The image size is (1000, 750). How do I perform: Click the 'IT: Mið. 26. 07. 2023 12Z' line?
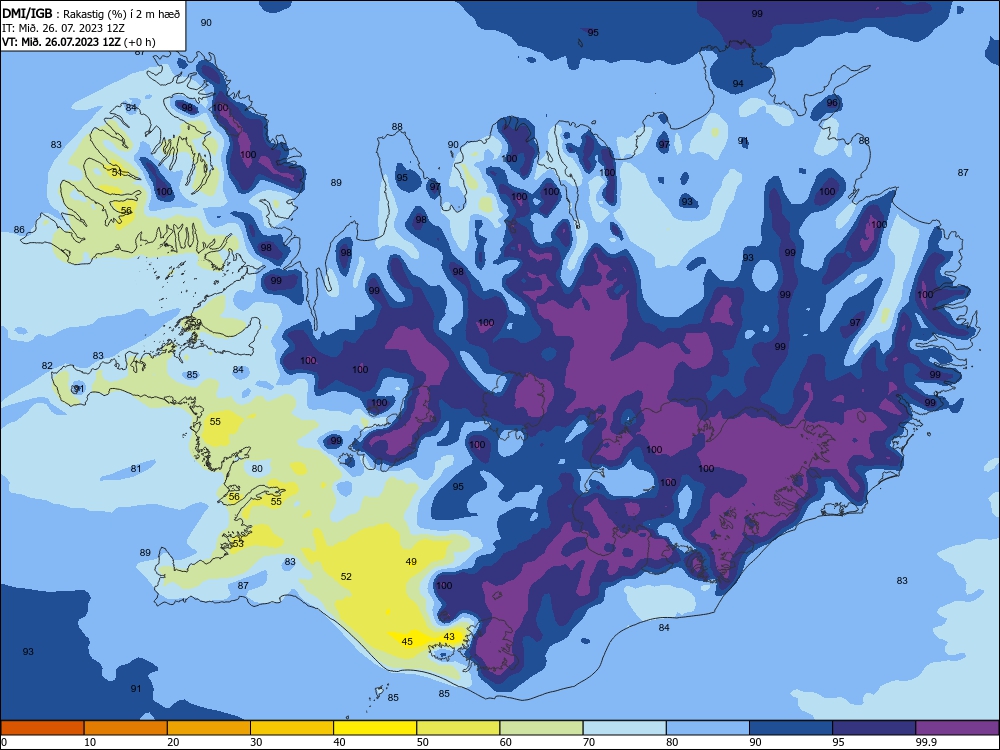coord(63,28)
